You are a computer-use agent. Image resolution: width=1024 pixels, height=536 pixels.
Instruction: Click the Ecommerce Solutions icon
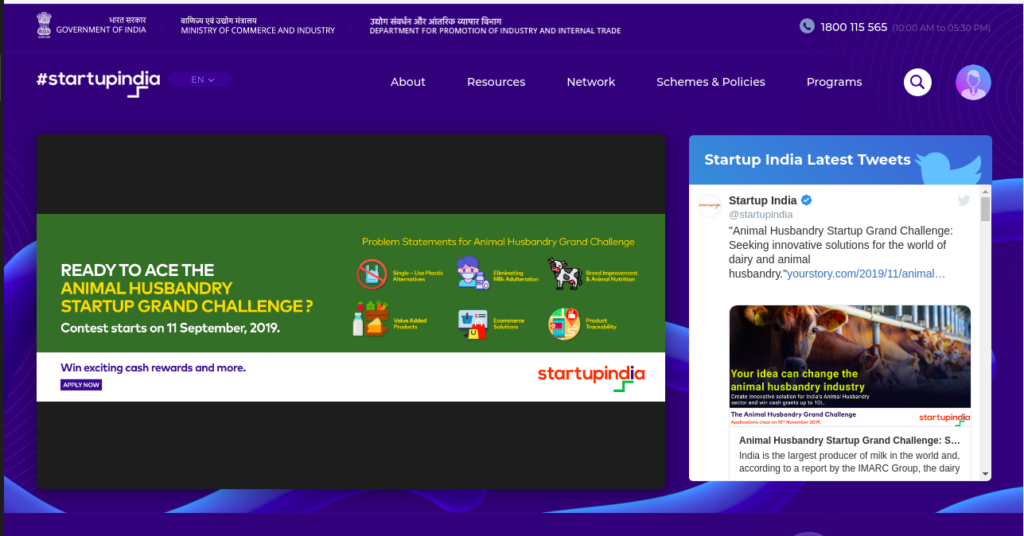[x=473, y=324]
